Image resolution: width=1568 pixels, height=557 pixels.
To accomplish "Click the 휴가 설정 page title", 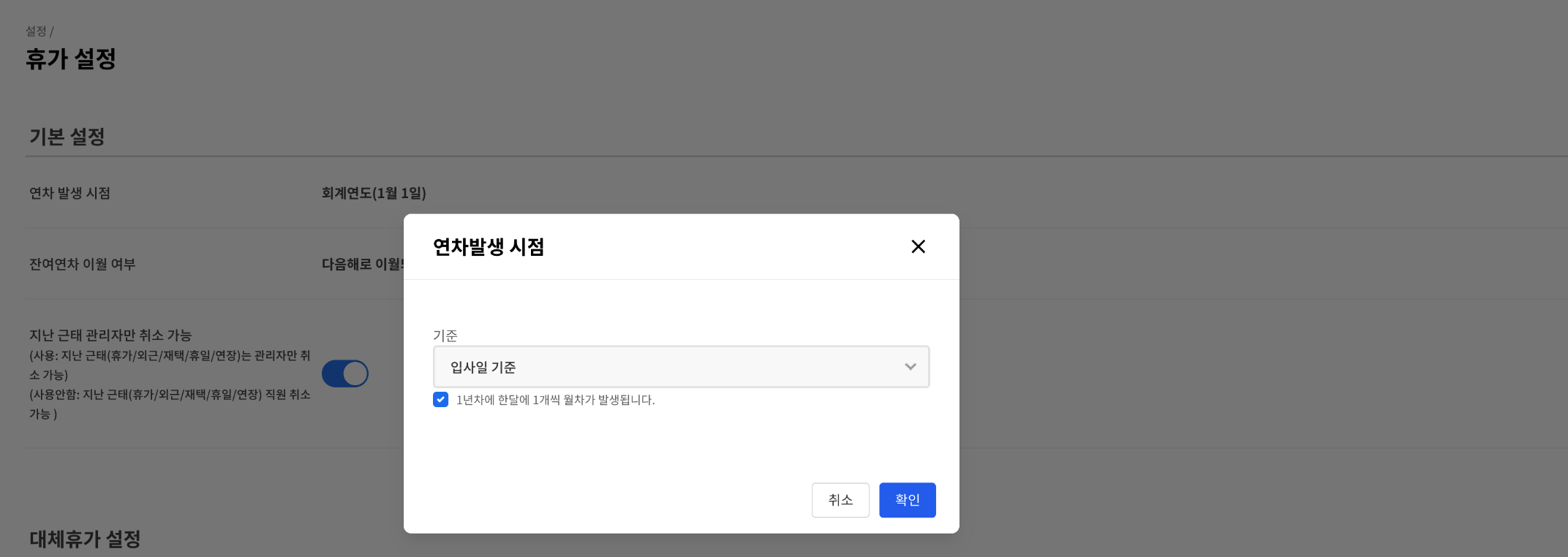I will coord(71,58).
